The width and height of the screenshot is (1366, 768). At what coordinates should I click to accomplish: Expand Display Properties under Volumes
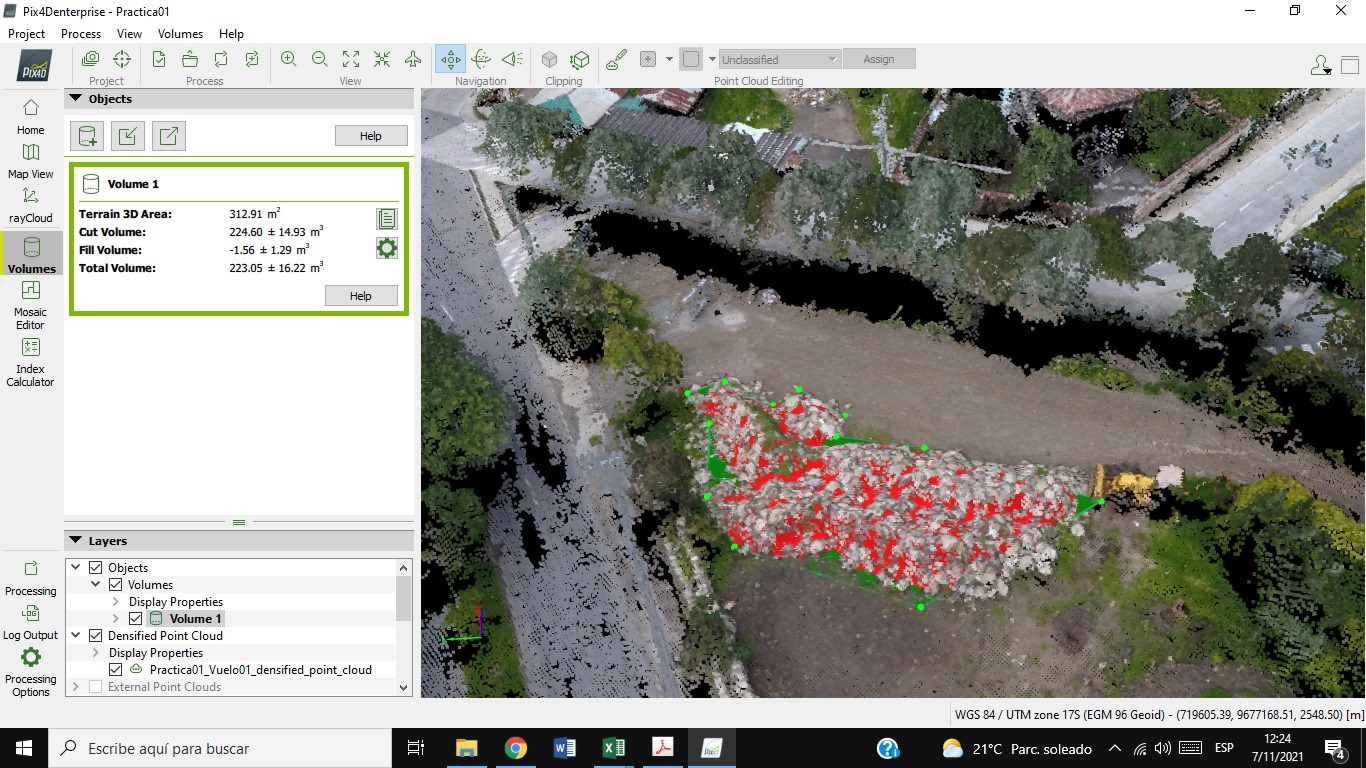(x=115, y=602)
